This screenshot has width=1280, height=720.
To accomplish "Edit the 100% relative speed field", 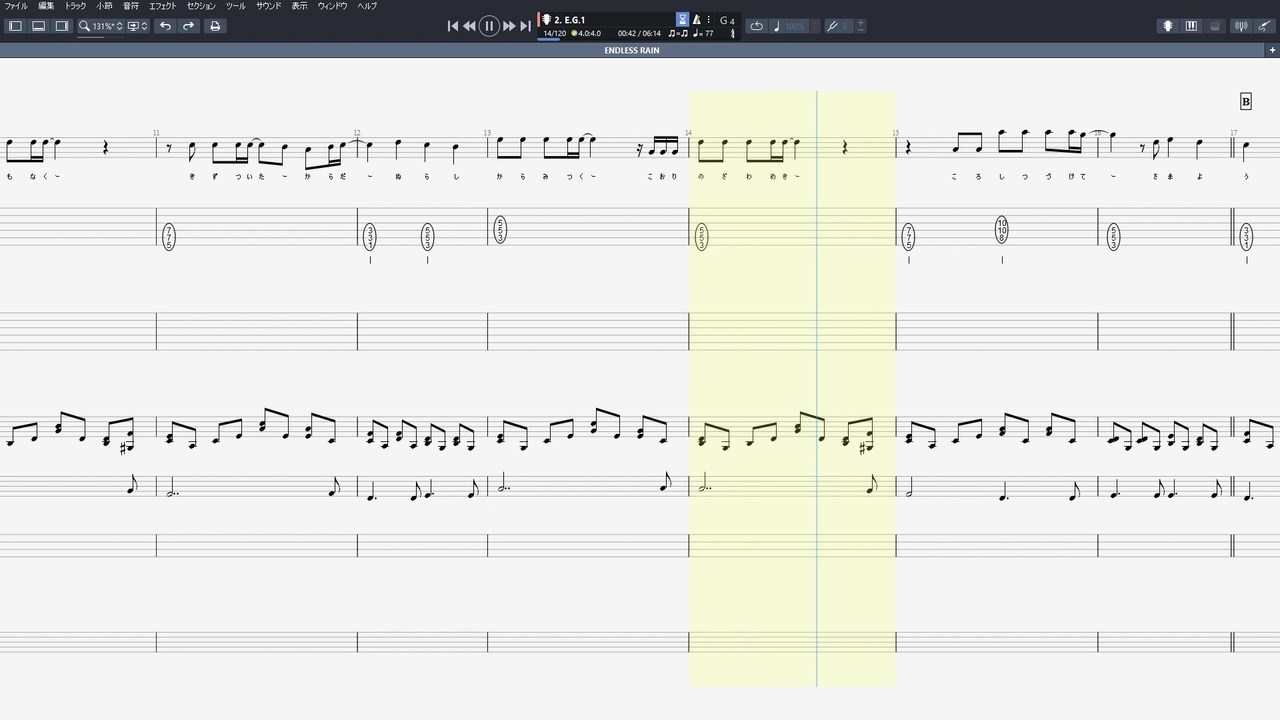I will [796, 26].
